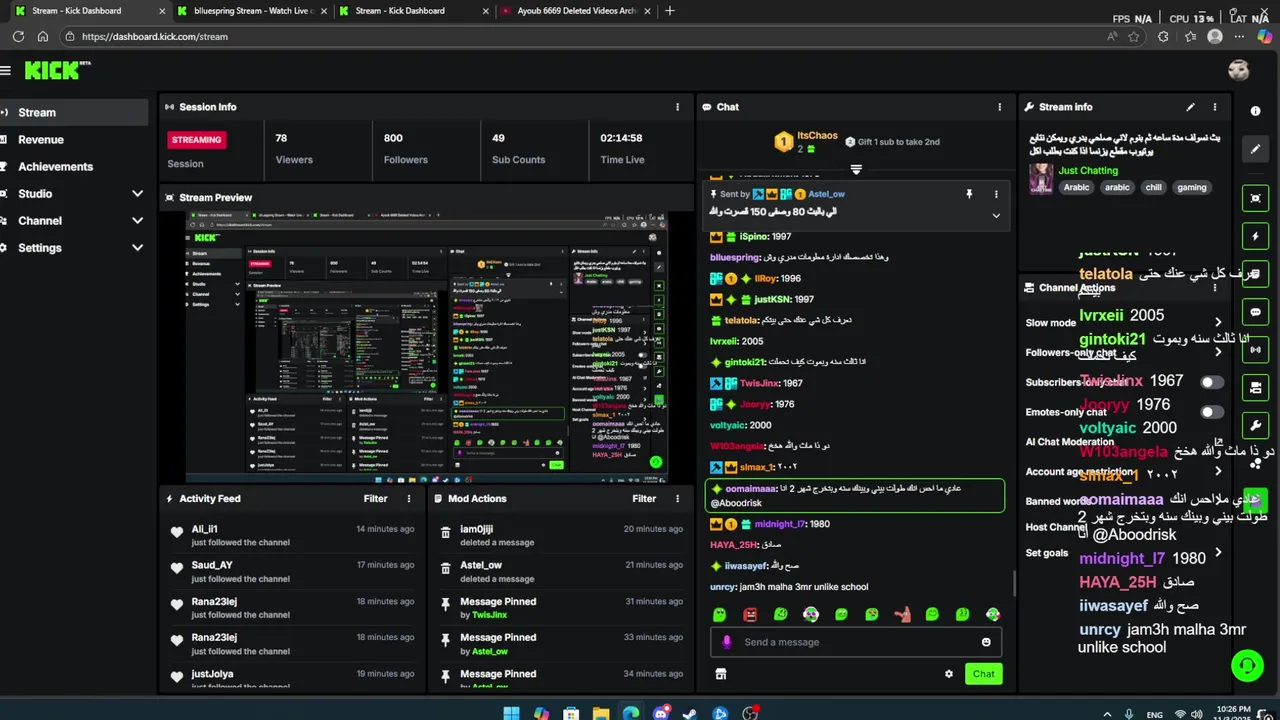1280x720 pixels.
Task: Click the purple chat identity icon
Action: click(x=727, y=642)
